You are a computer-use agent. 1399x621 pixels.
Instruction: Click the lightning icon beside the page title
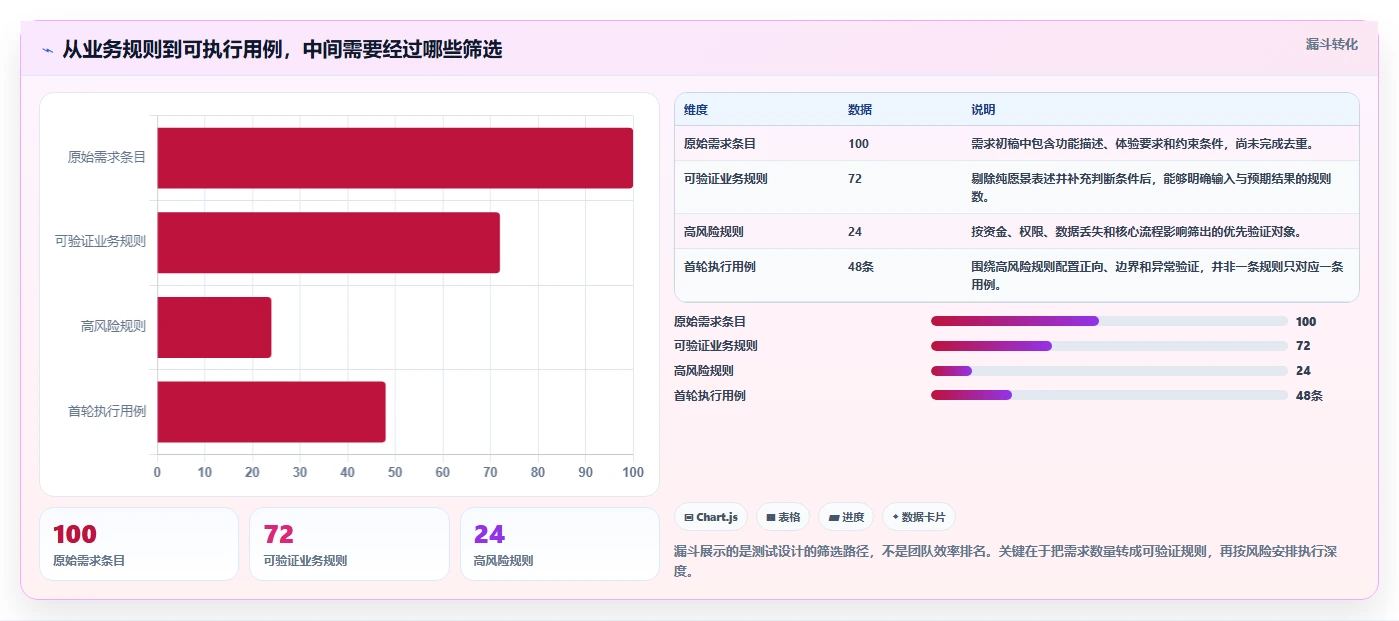pos(47,50)
